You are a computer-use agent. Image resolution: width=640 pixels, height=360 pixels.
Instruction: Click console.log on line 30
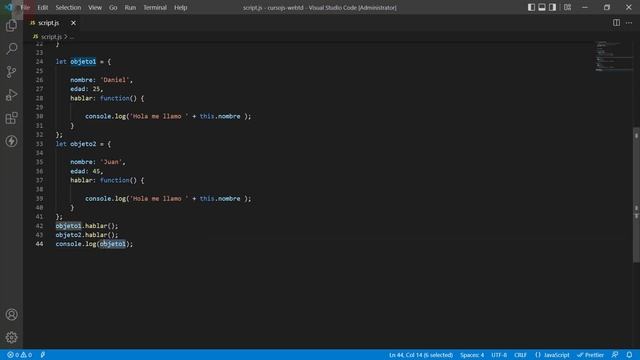tap(105, 116)
